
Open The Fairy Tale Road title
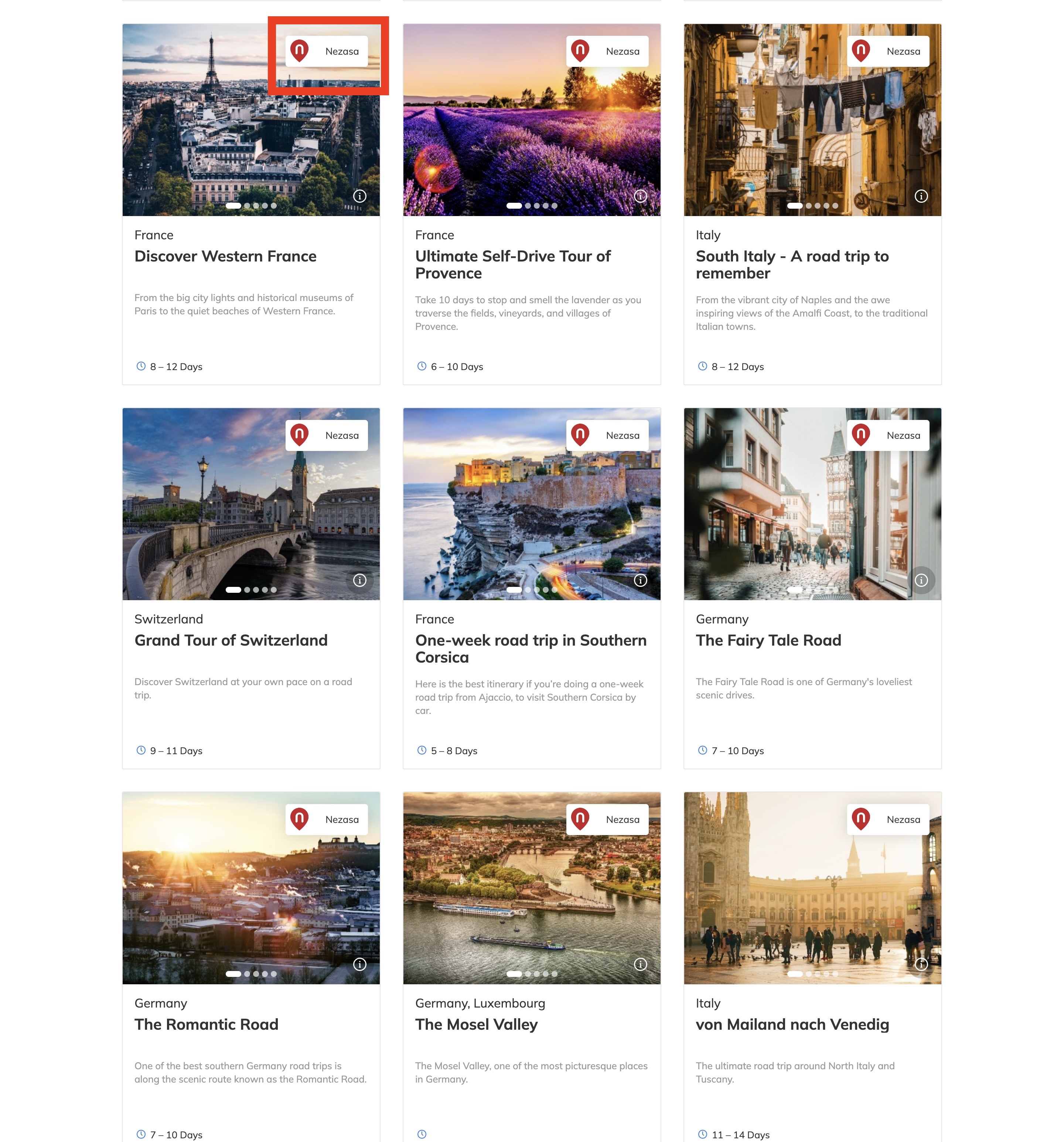click(768, 640)
